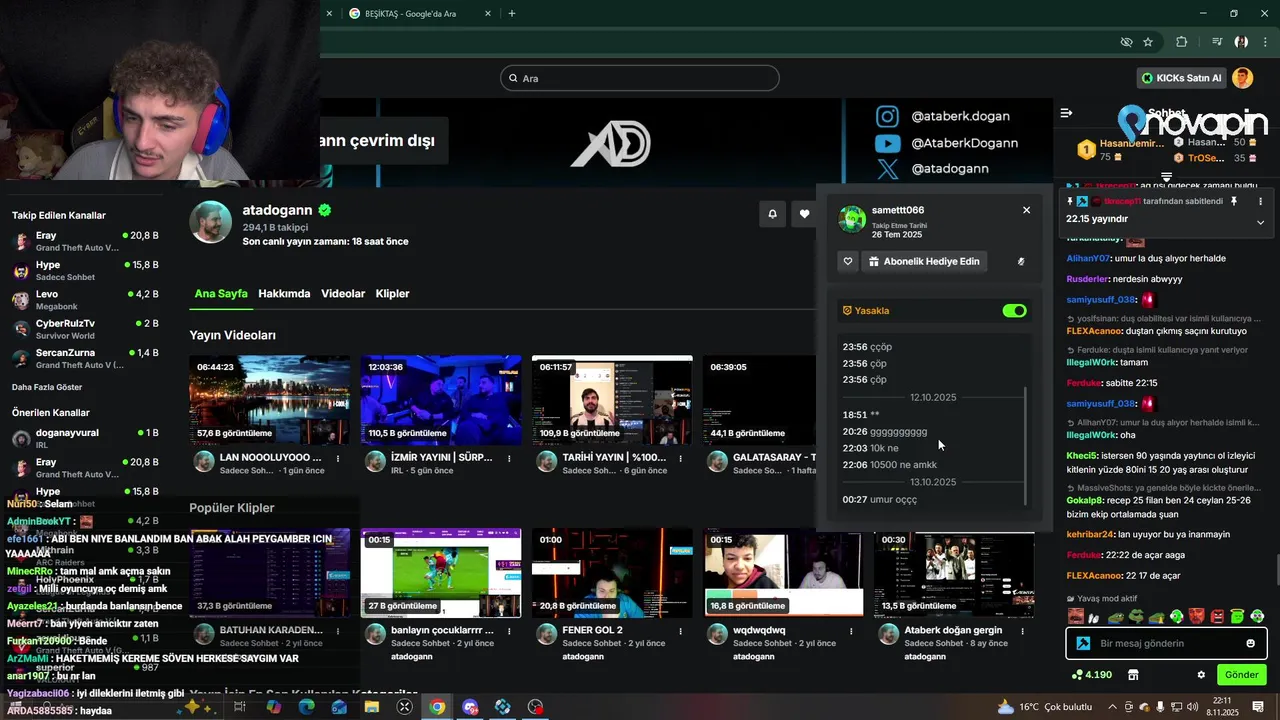Screen dimensions: 1280x720
Task: Open chat settings gear icon
Action: coord(1201,675)
